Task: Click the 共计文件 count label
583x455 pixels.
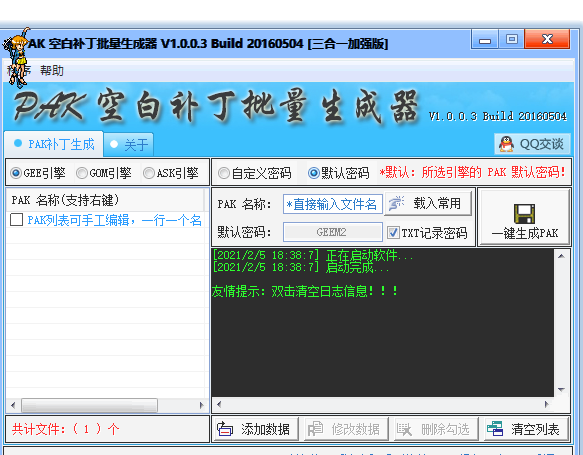Action: click(x=66, y=429)
